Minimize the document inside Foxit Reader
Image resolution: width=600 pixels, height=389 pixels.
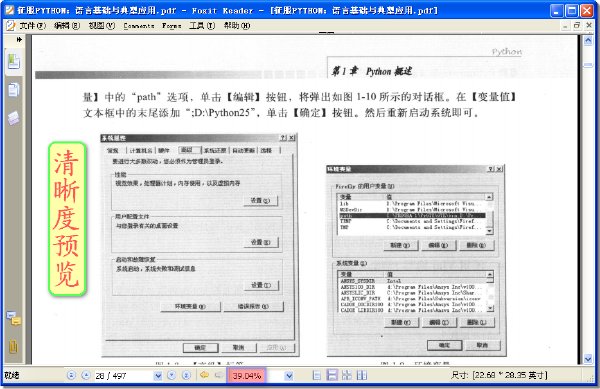tap(565, 26)
